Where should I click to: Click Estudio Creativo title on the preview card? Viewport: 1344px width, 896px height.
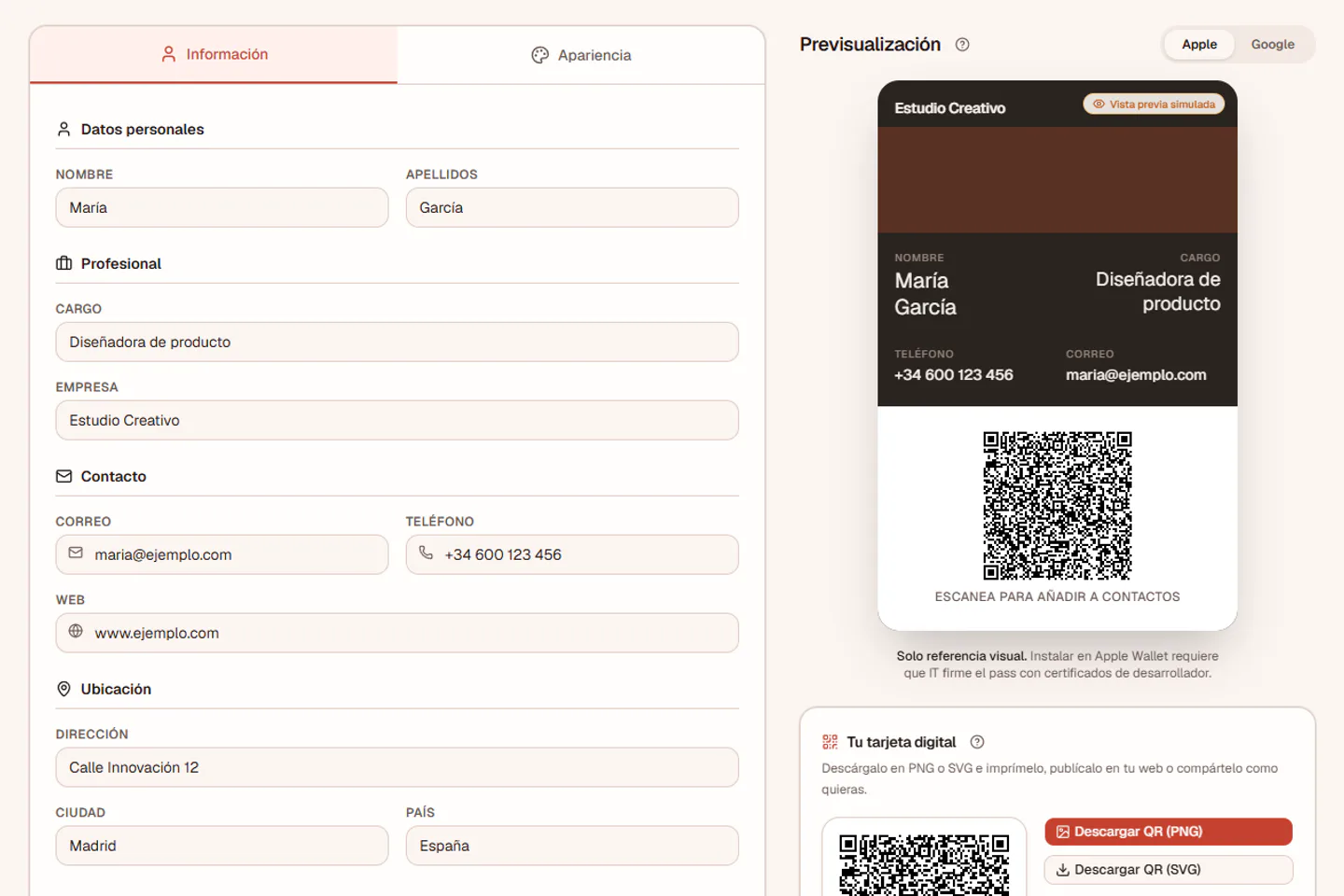pos(949,108)
